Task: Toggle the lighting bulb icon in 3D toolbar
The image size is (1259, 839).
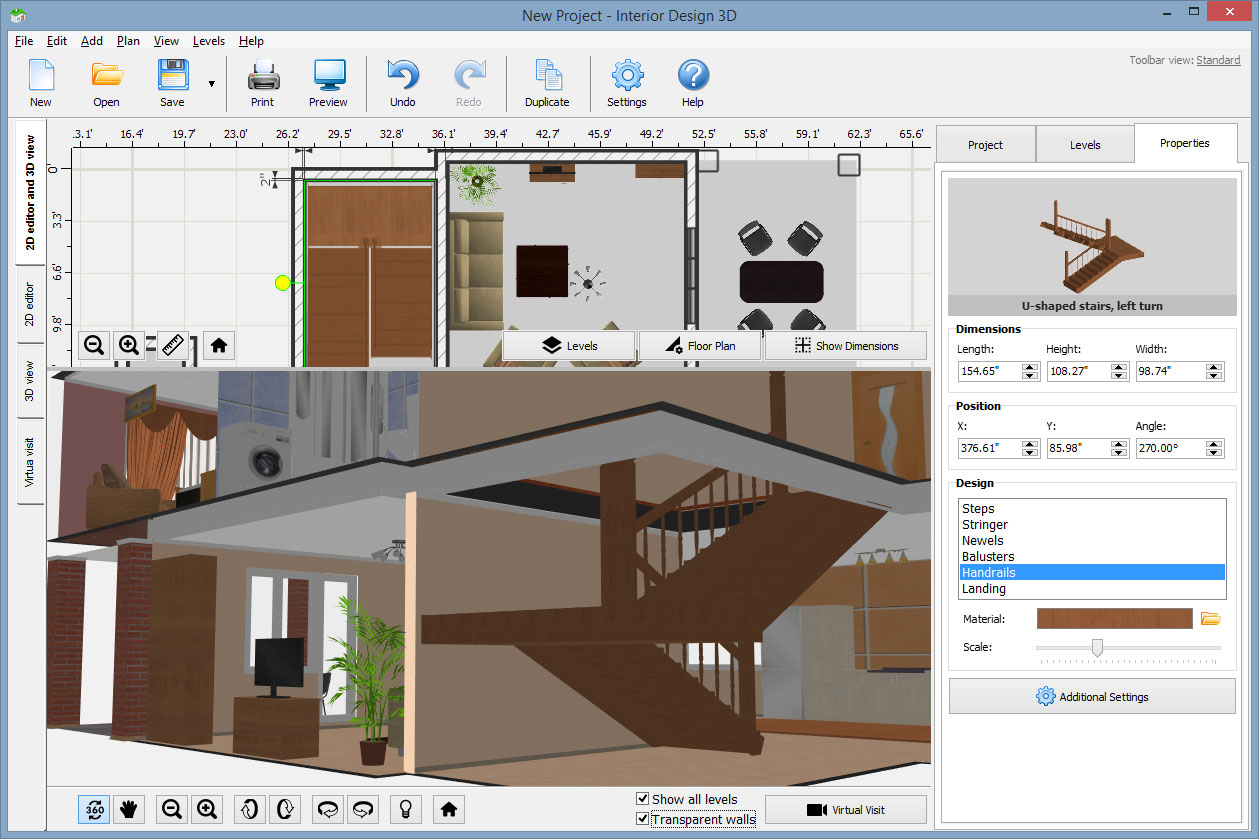Action: click(405, 809)
